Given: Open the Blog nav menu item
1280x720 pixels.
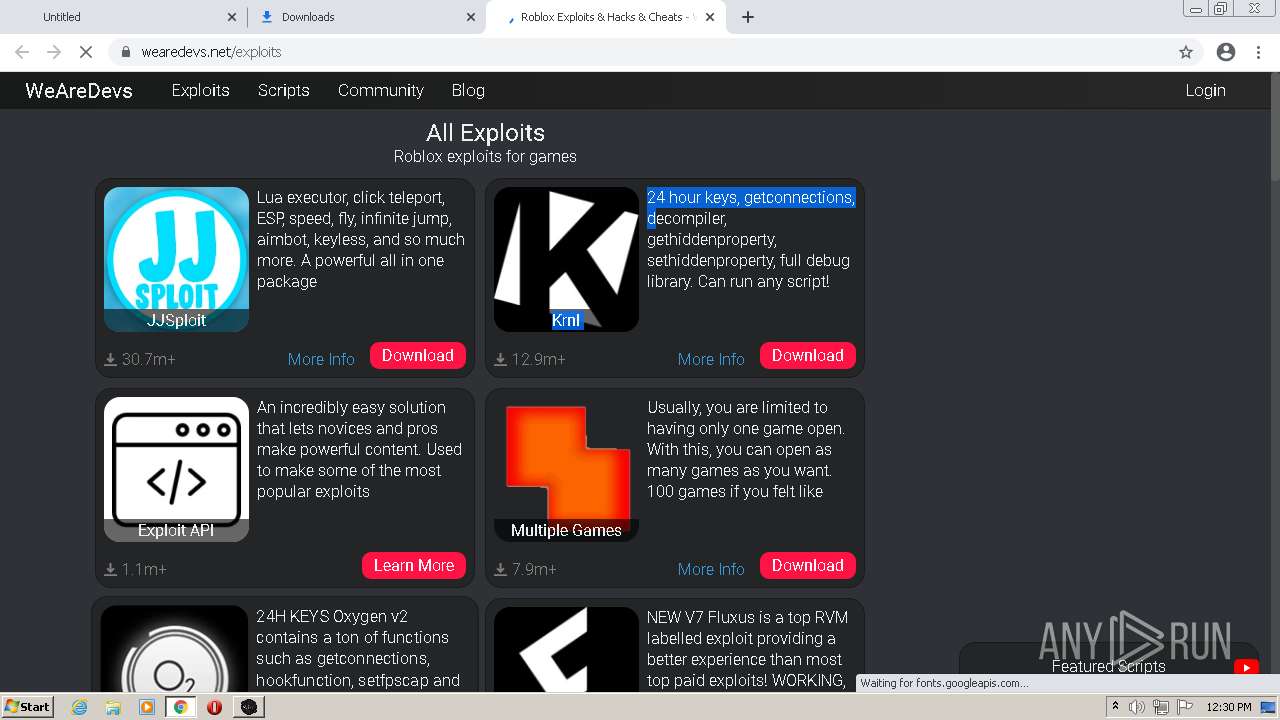Looking at the screenshot, I should pyautogui.click(x=468, y=90).
